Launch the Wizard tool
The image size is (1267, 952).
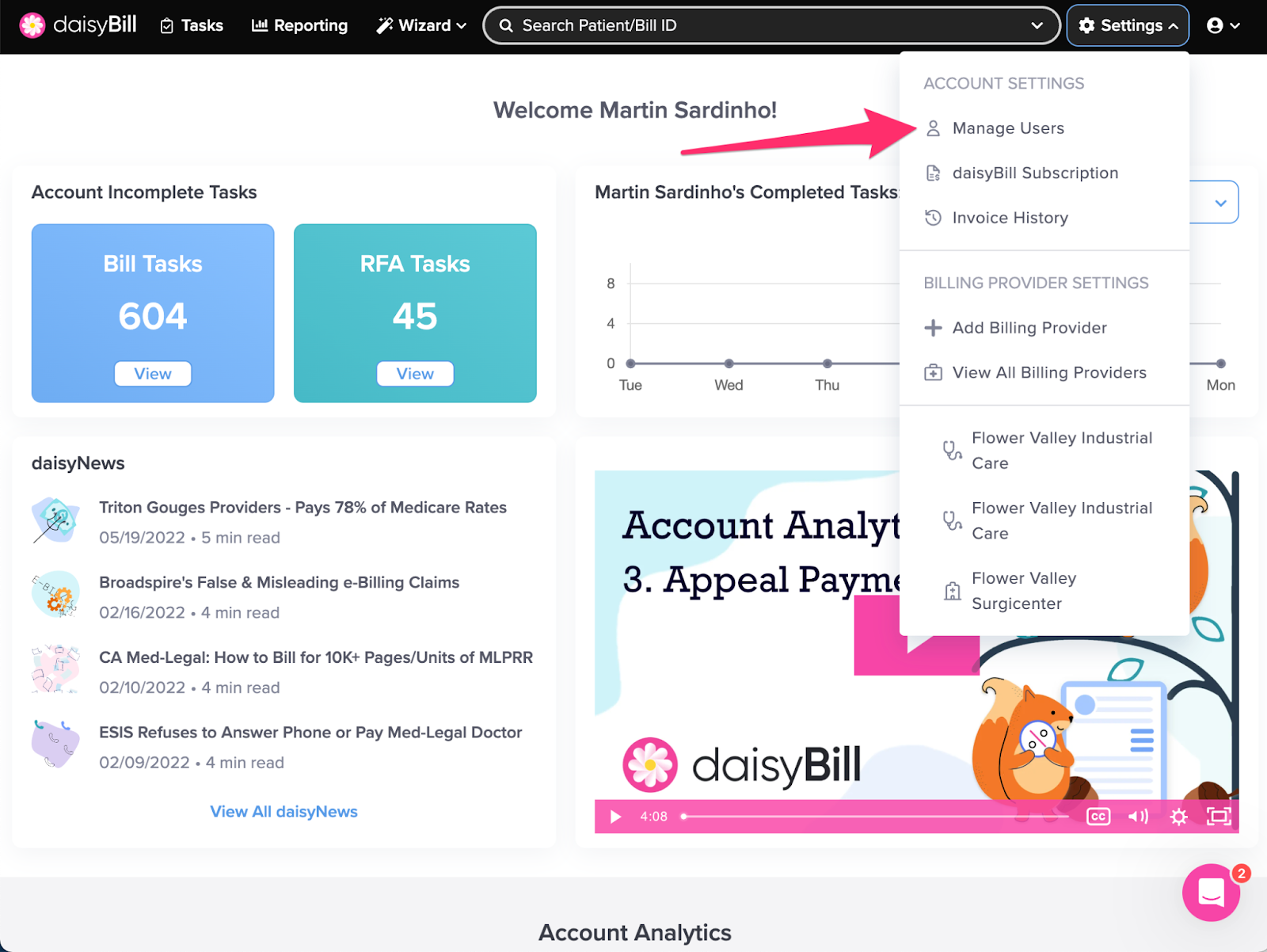[x=414, y=25]
